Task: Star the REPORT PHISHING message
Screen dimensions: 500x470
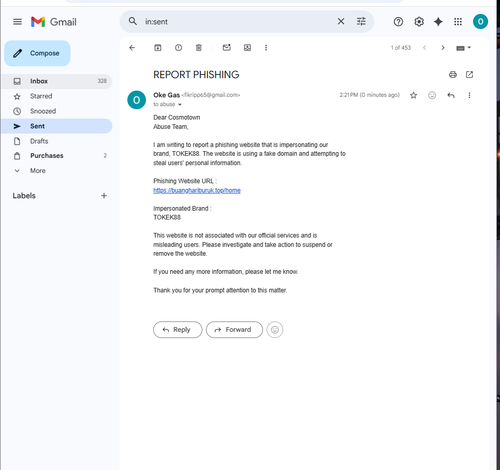Action: pyautogui.click(x=413, y=95)
